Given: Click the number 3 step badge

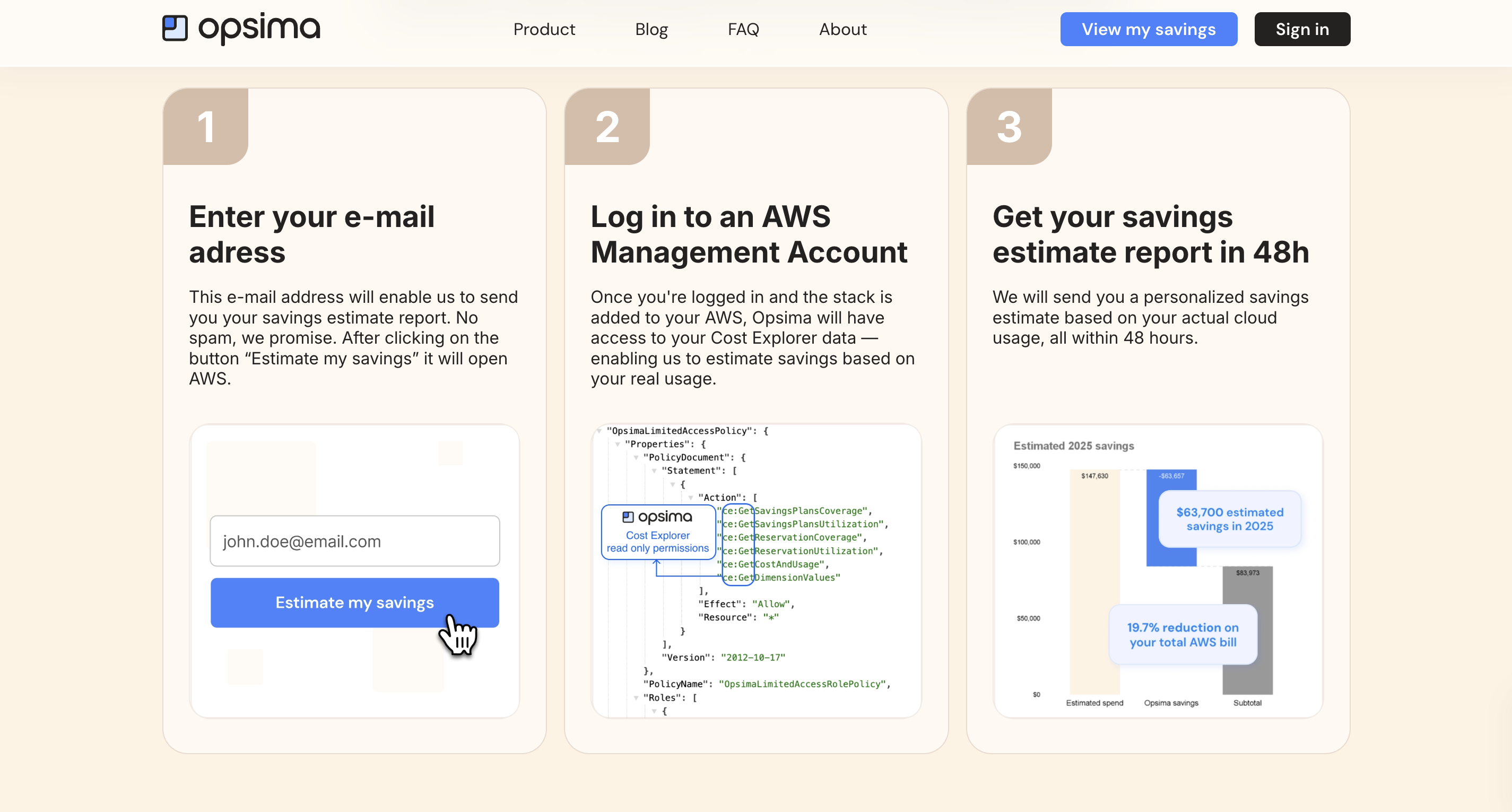Looking at the screenshot, I should point(1009,126).
